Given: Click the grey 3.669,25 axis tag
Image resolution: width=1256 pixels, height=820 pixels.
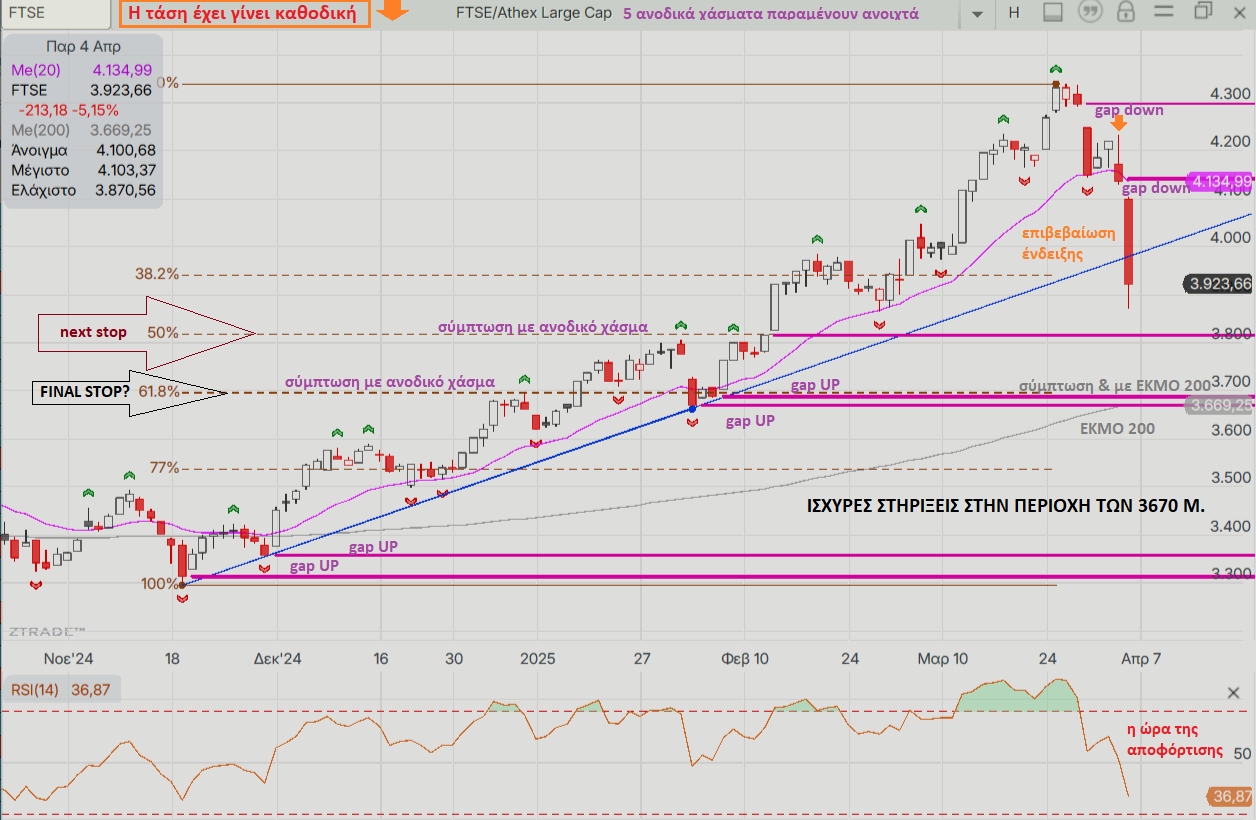Looking at the screenshot, I should click(x=1220, y=405).
